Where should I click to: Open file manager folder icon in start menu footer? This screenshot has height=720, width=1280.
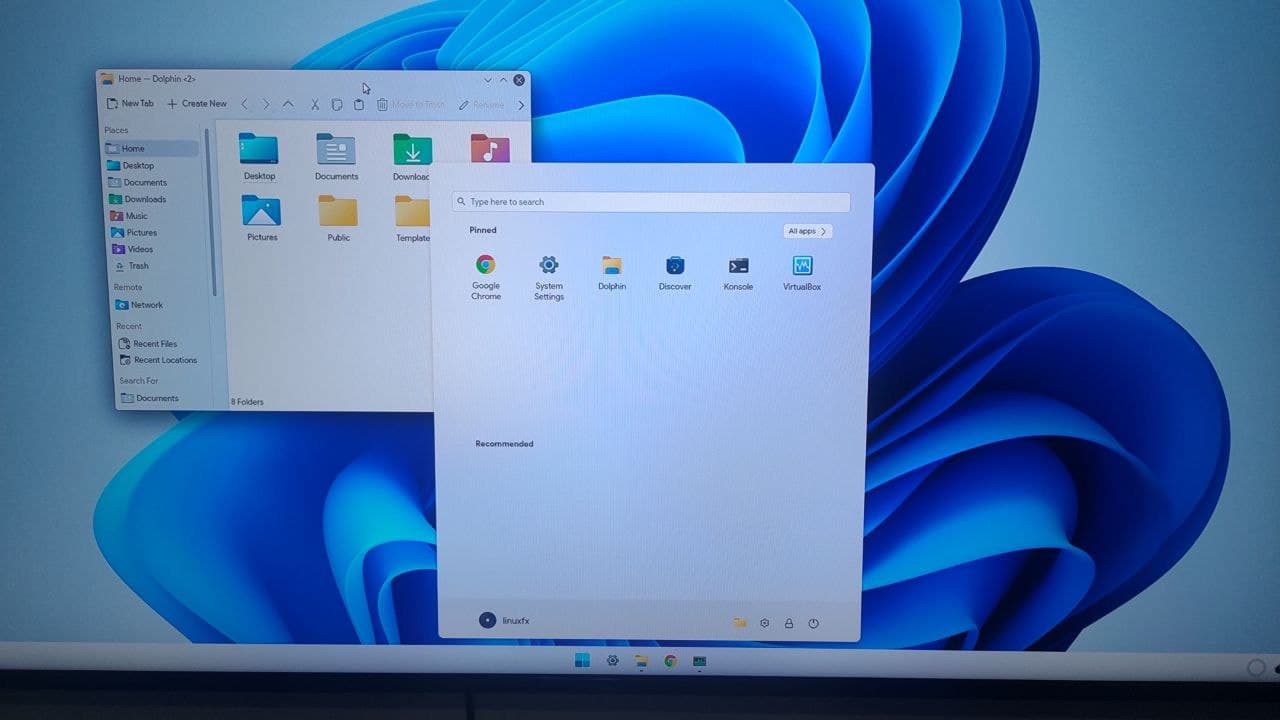point(740,623)
